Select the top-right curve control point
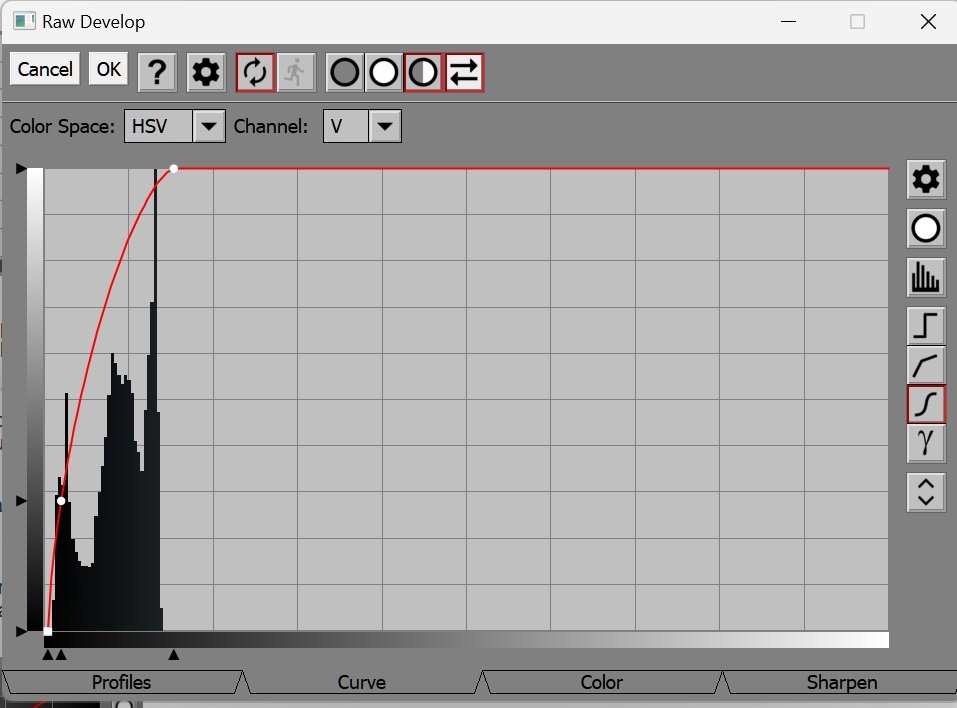This screenshot has height=708, width=957. click(x=174, y=168)
